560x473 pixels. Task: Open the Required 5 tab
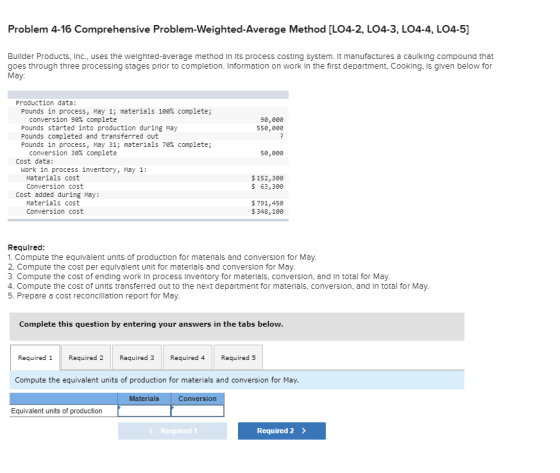pyautogui.click(x=238, y=357)
